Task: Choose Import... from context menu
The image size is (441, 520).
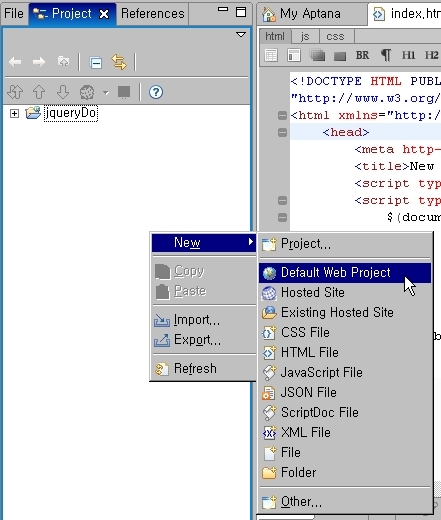Action: tap(204, 320)
